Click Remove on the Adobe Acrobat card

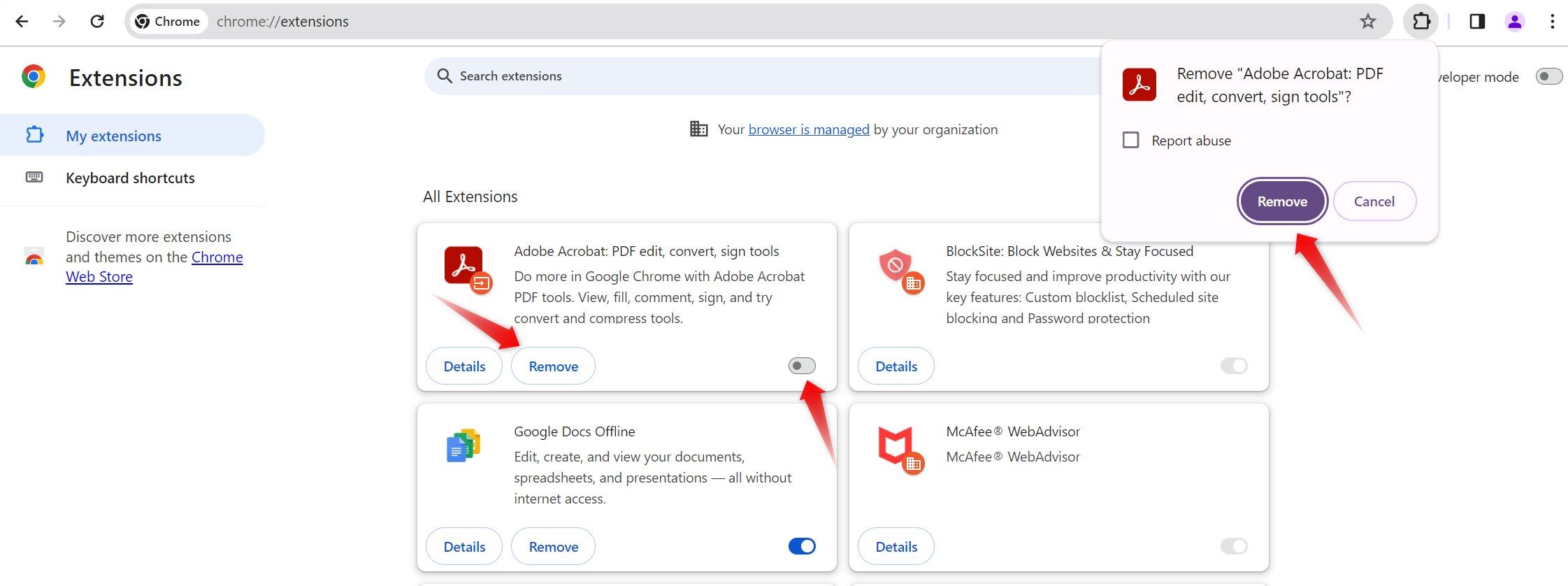pos(553,366)
